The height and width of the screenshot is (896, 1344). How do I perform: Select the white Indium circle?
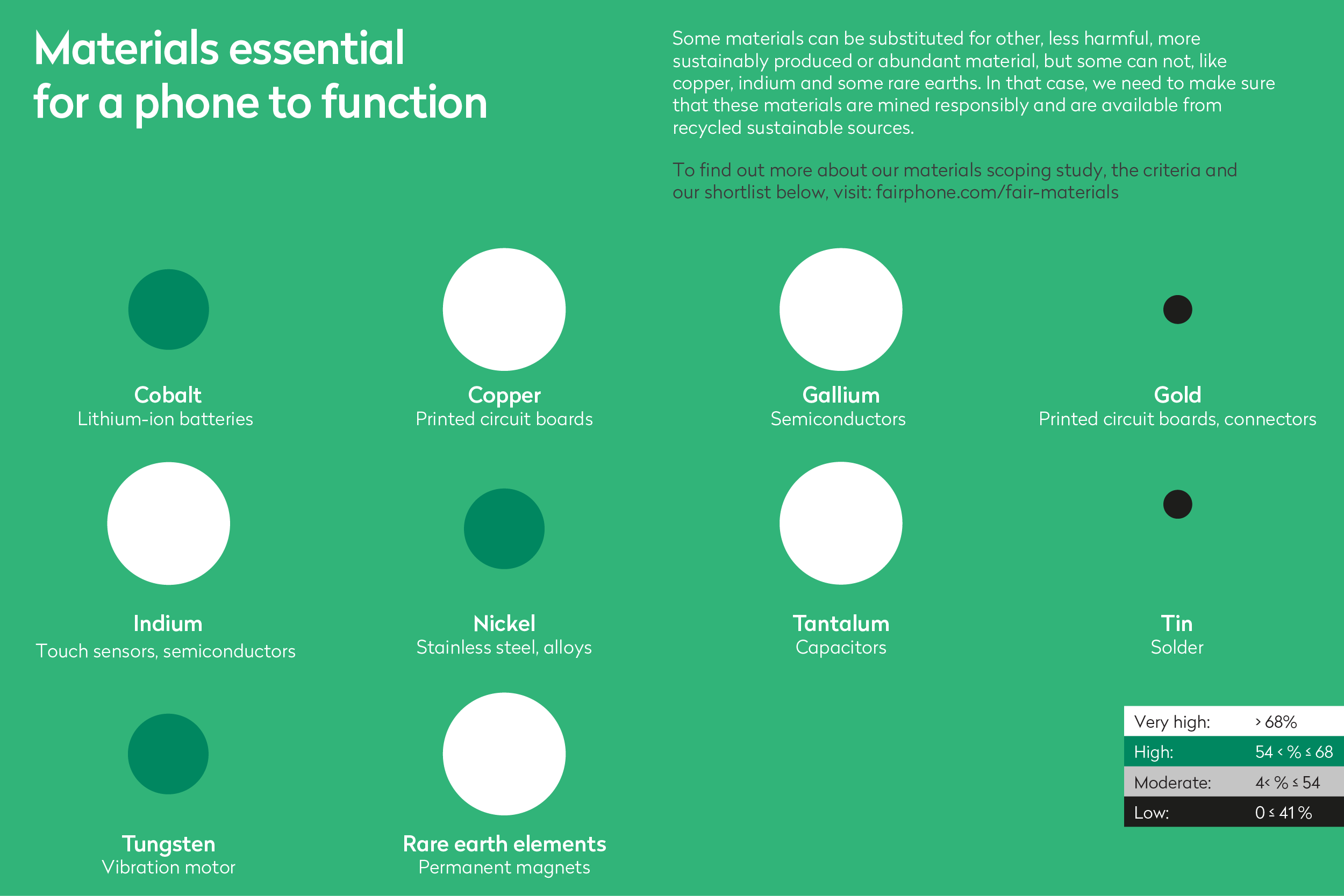(169, 524)
